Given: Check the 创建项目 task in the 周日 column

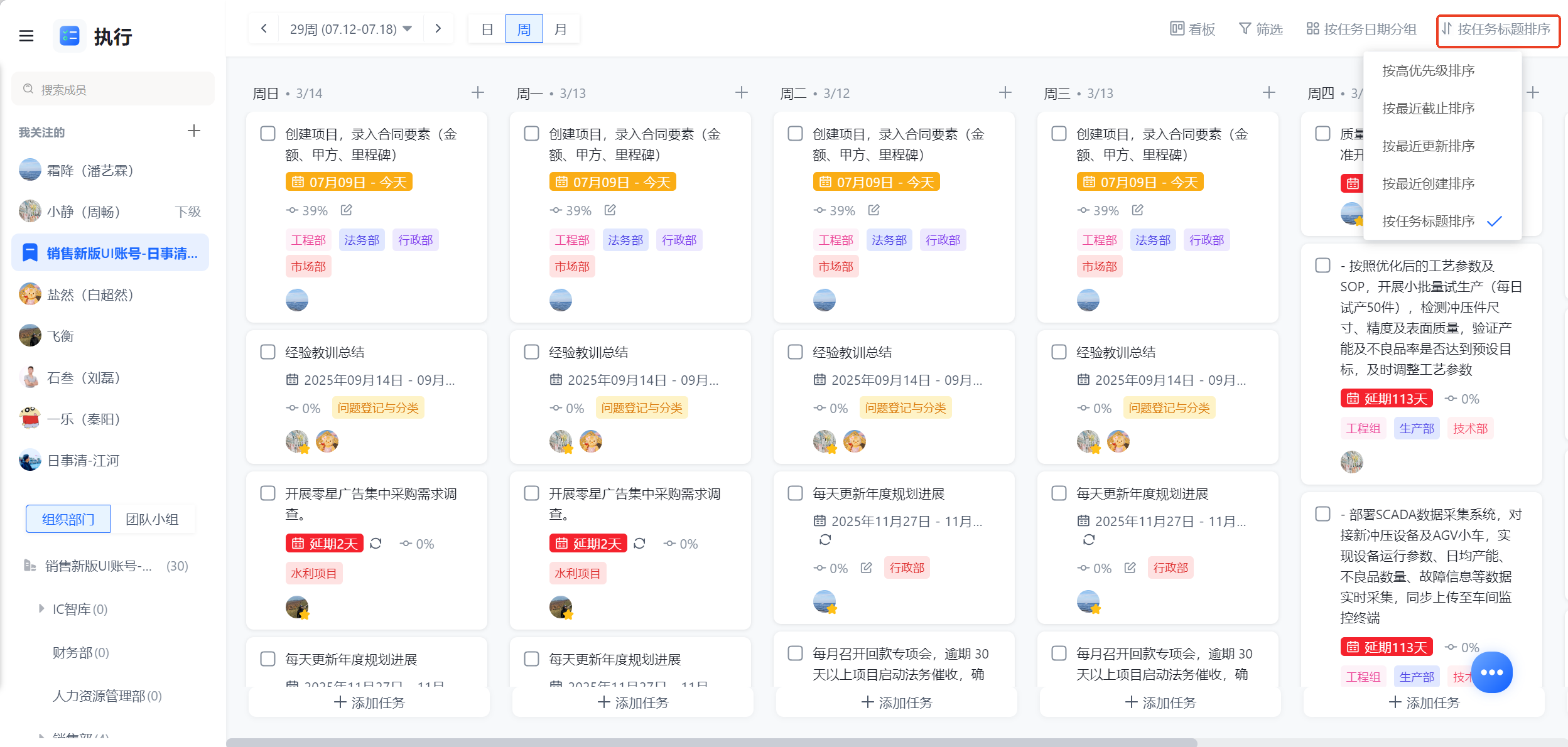Looking at the screenshot, I should [x=268, y=134].
